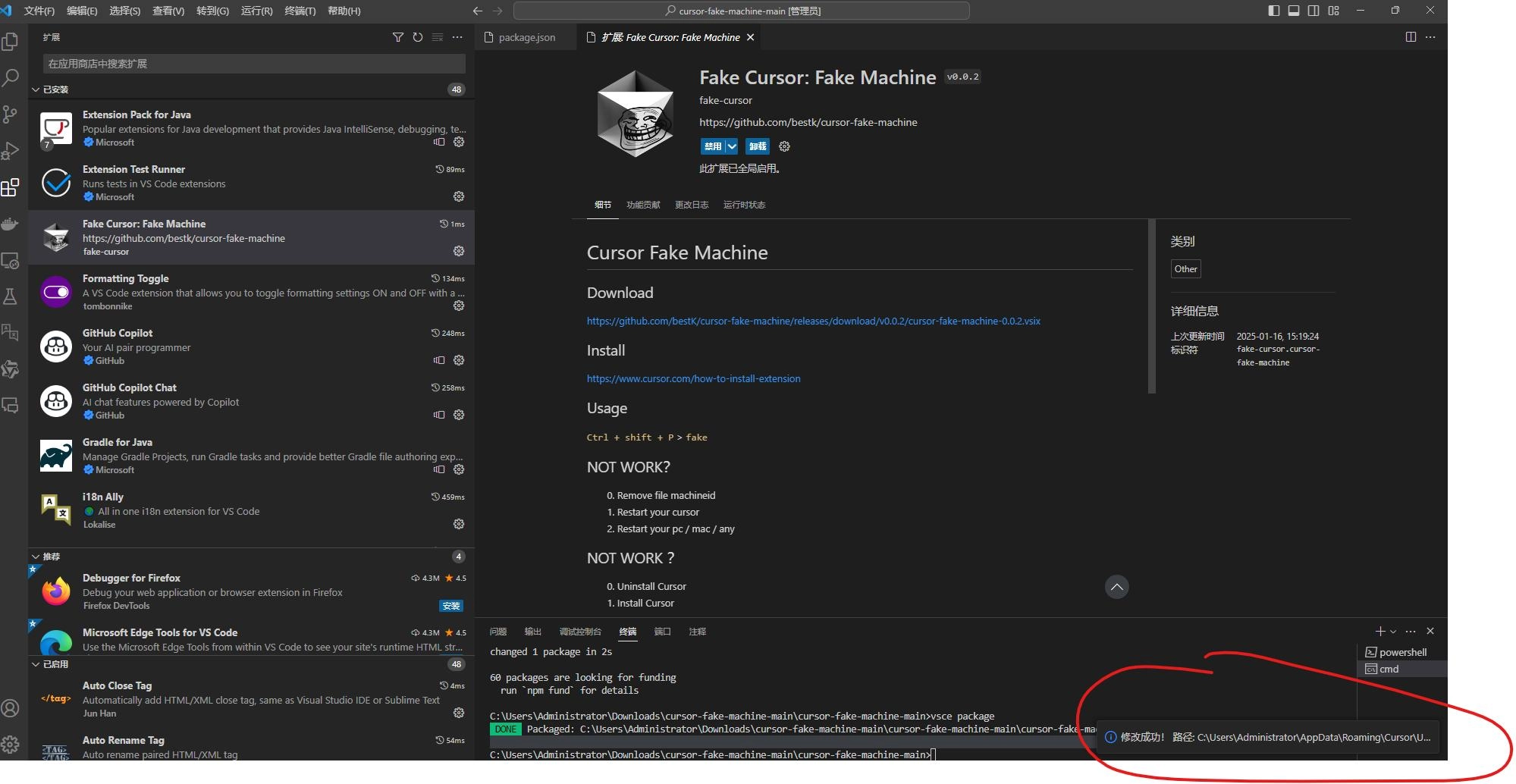Click the 卸载 button
1516x784 pixels.
click(758, 146)
